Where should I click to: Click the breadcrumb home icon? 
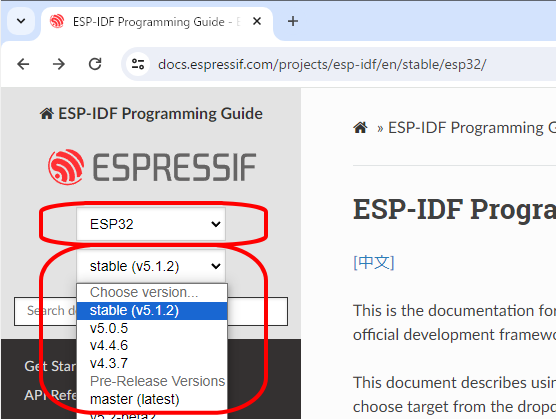click(360, 128)
